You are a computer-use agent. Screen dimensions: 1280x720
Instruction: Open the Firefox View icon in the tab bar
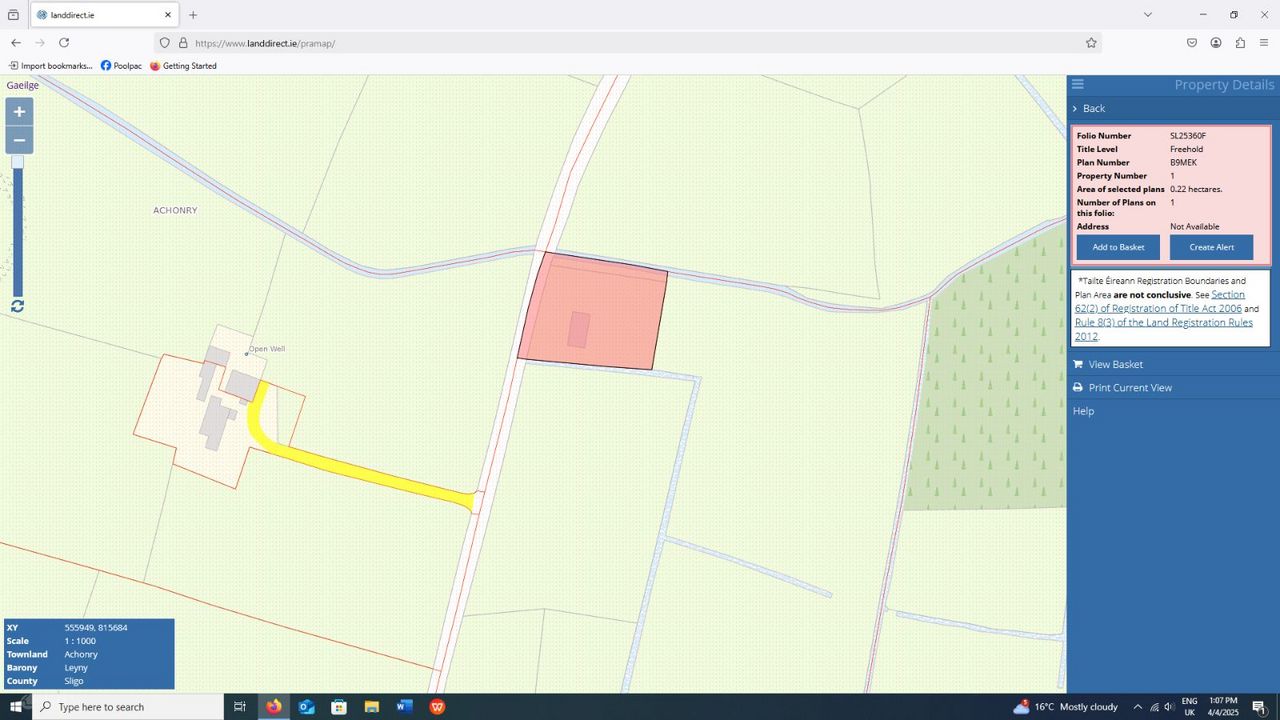[13, 15]
